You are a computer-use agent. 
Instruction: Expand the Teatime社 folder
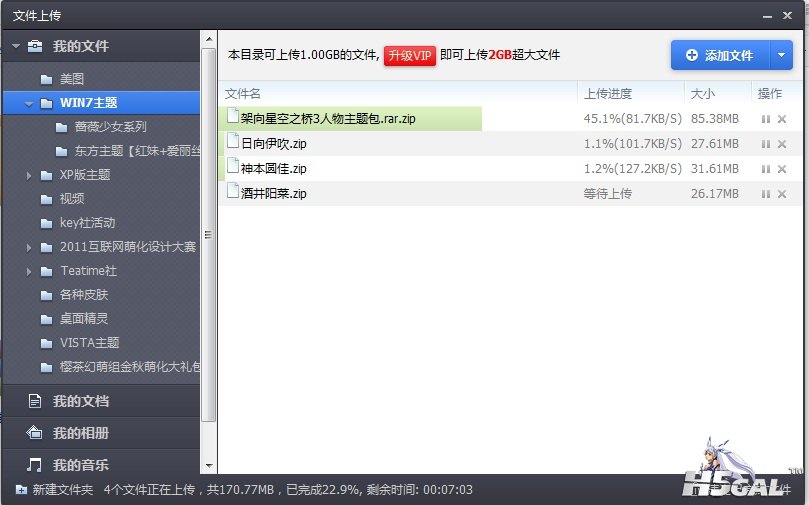pos(29,271)
